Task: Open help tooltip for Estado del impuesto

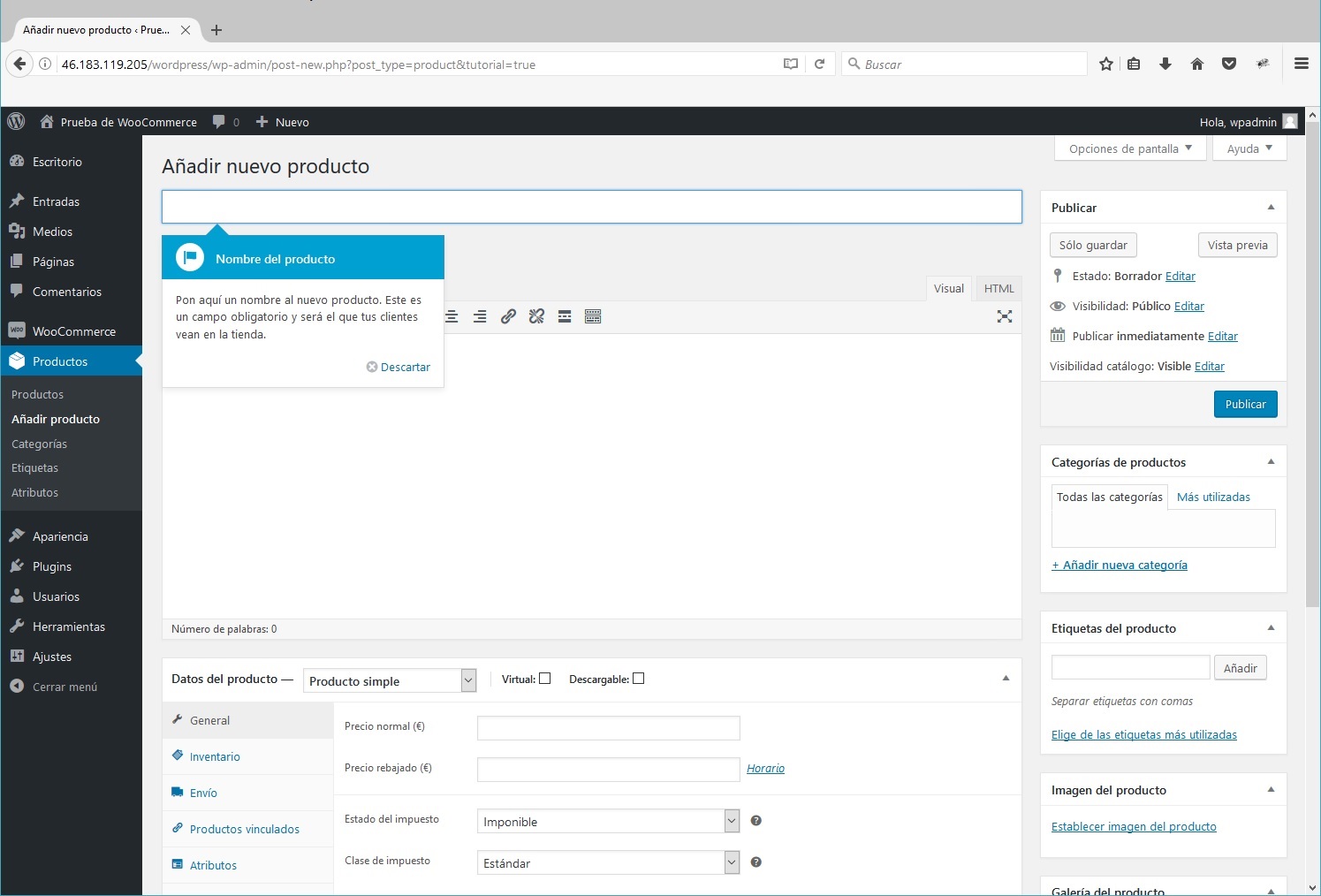Action: 755,821
